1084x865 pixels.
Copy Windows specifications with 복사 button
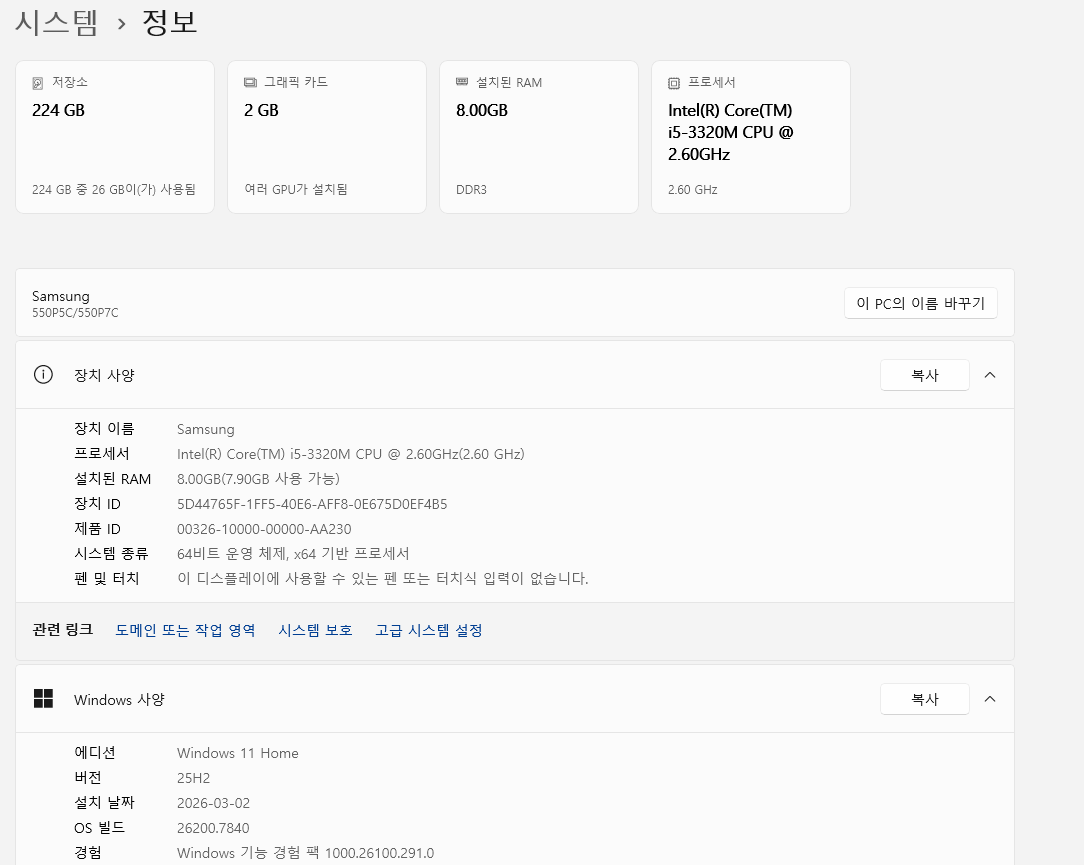tap(924, 699)
